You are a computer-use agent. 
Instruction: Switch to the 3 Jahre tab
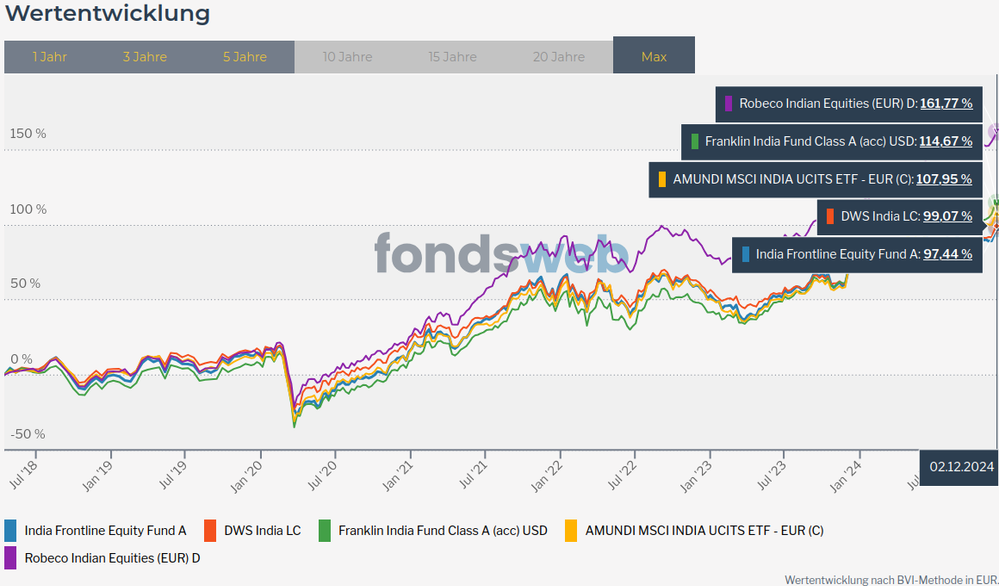(145, 57)
